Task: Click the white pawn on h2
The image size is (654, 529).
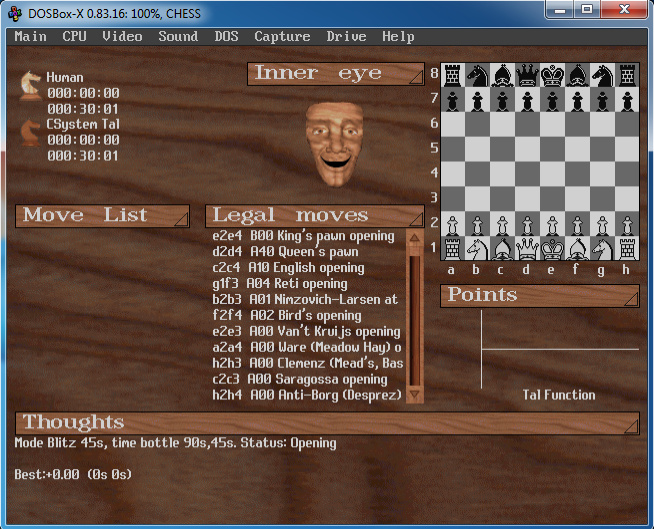Action: click(627, 224)
